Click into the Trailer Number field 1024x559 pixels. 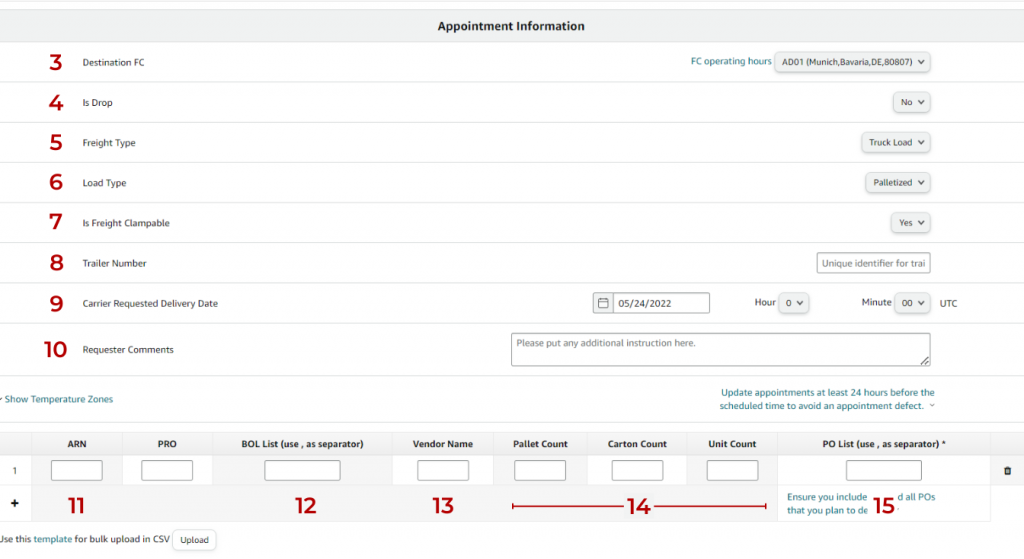pos(873,263)
